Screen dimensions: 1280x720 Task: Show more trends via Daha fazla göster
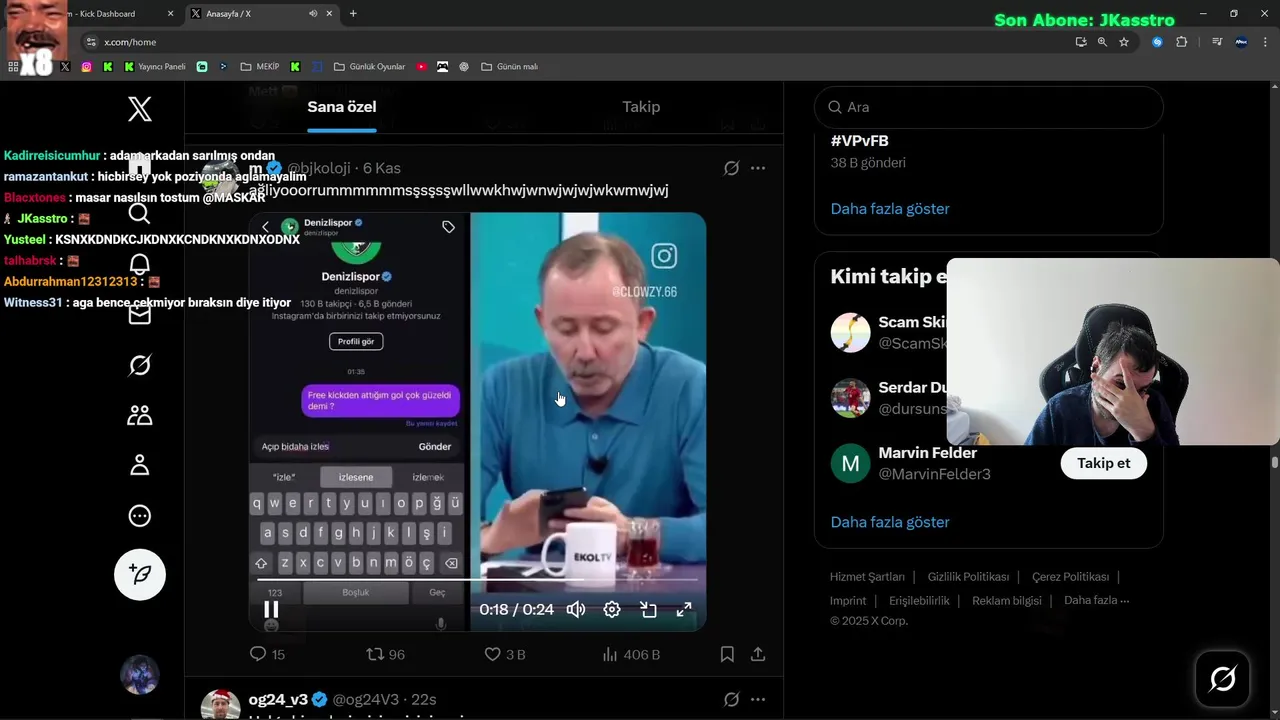(890, 209)
